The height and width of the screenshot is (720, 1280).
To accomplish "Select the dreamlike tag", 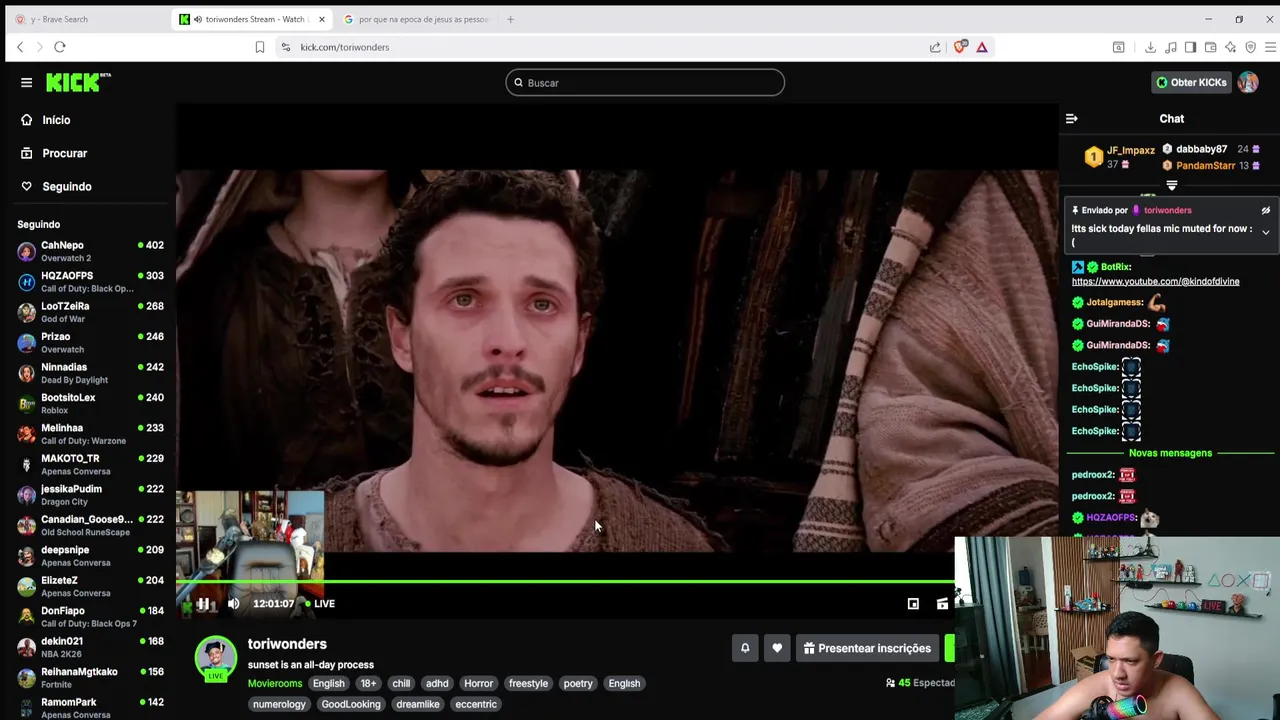I will pyautogui.click(x=418, y=704).
